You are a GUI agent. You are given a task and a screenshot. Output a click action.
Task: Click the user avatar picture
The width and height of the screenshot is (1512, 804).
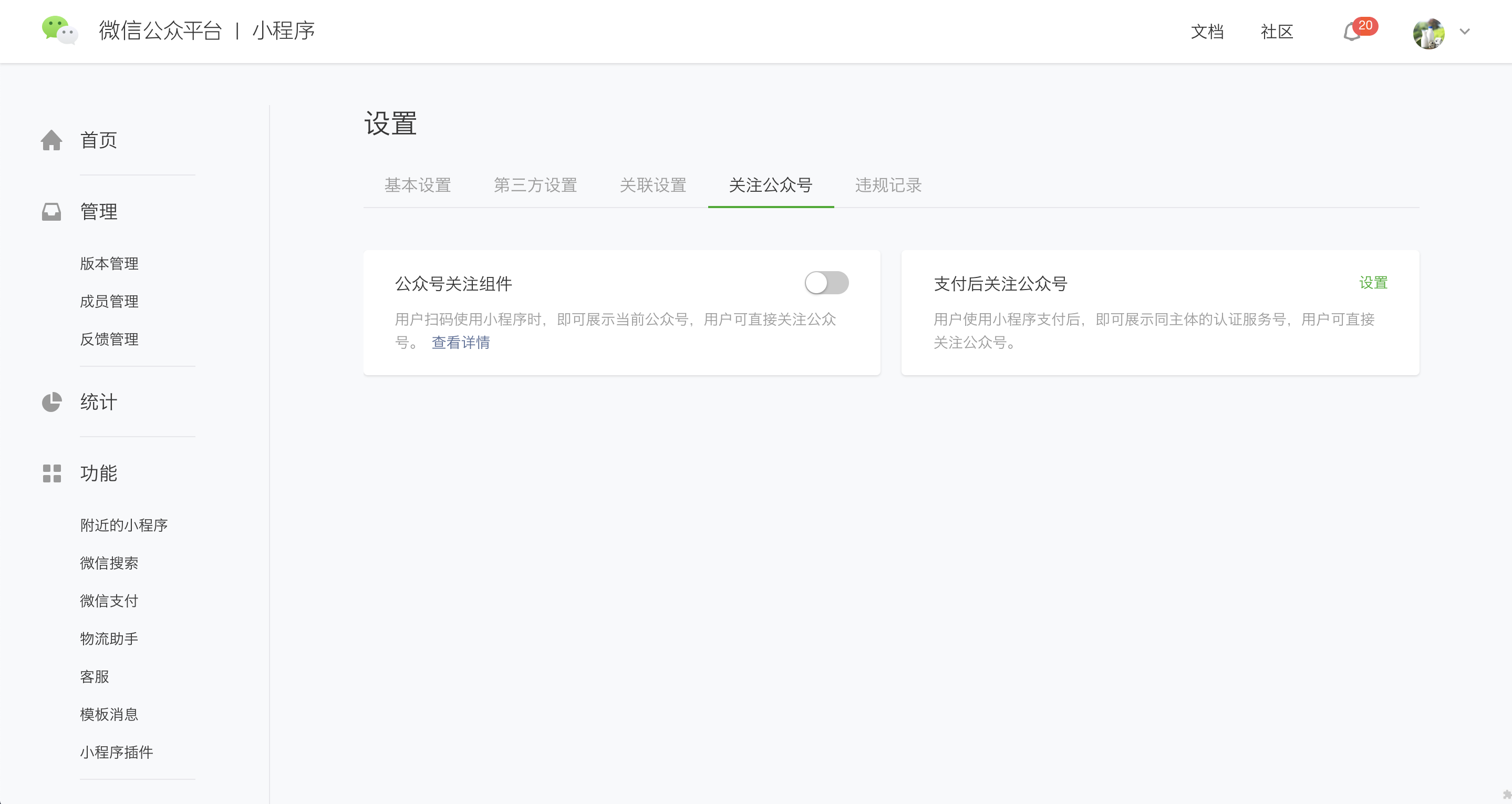click(x=1428, y=34)
